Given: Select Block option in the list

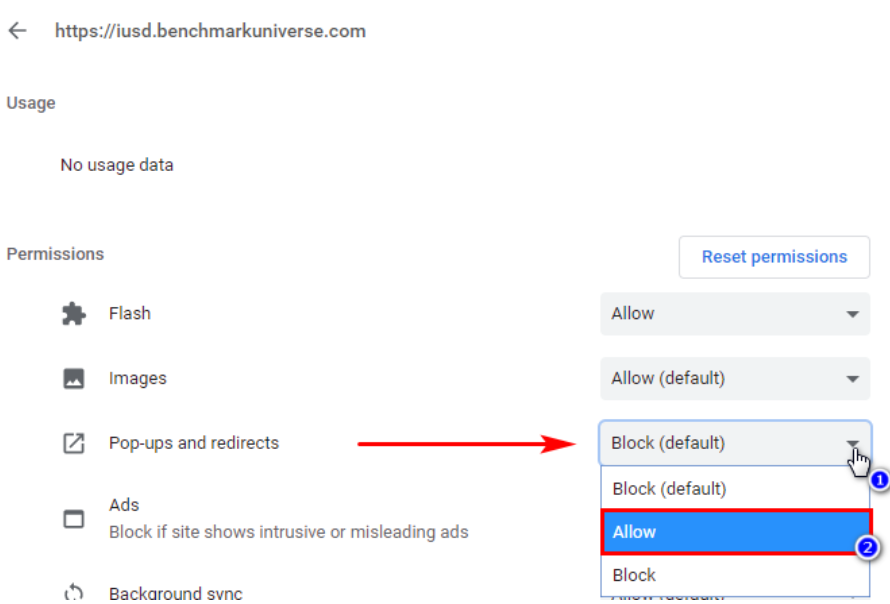Looking at the screenshot, I should [736, 575].
